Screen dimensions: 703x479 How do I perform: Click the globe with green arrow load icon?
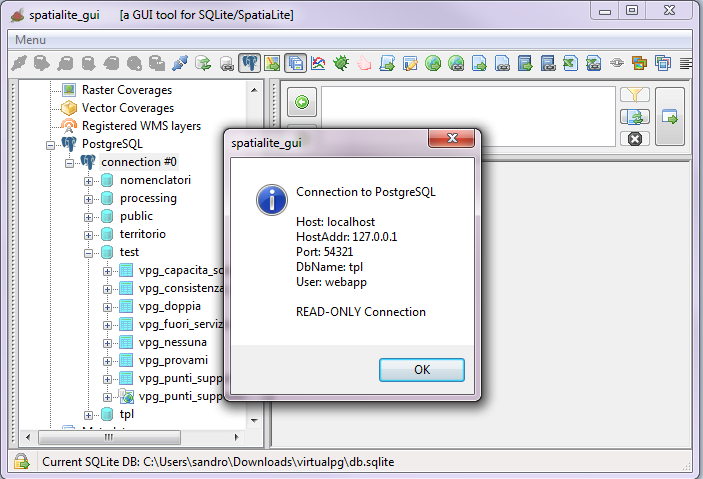433,63
